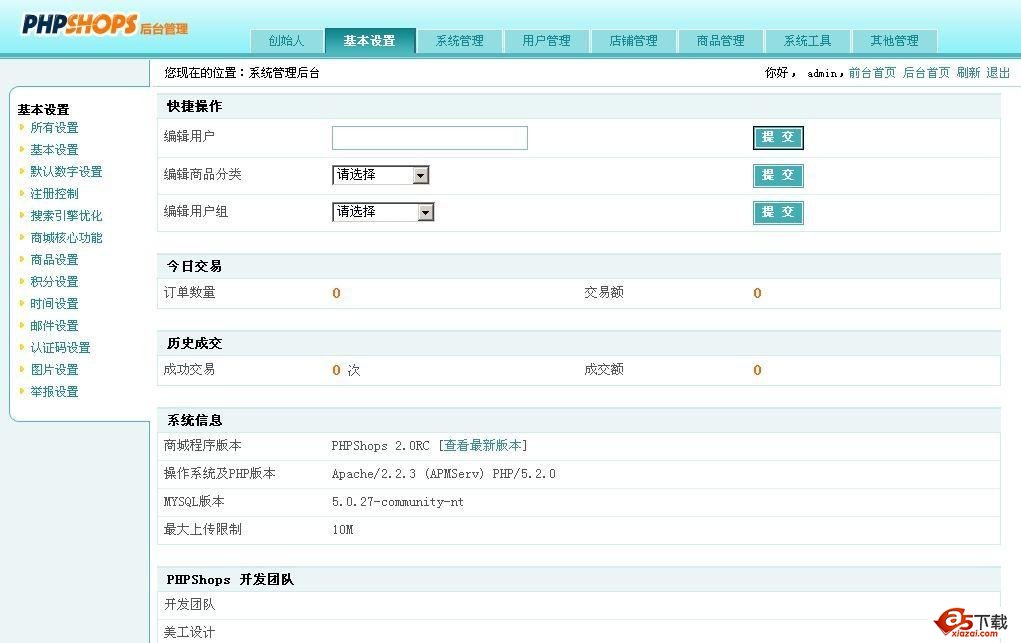Open the 系统工具 tab

(x=807, y=41)
